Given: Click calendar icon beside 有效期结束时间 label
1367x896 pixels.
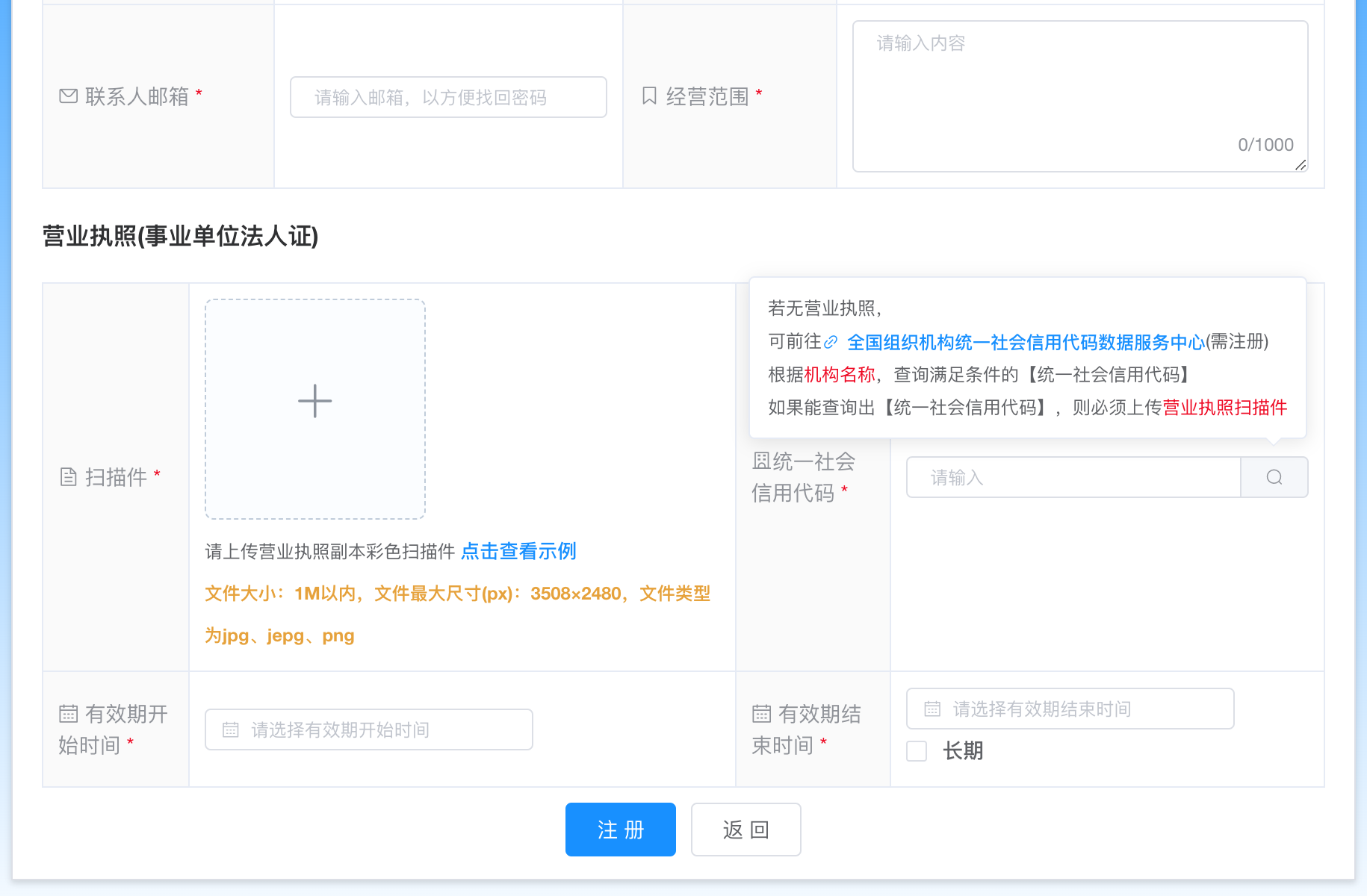Looking at the screenshot, I should (x=761, y=714).
